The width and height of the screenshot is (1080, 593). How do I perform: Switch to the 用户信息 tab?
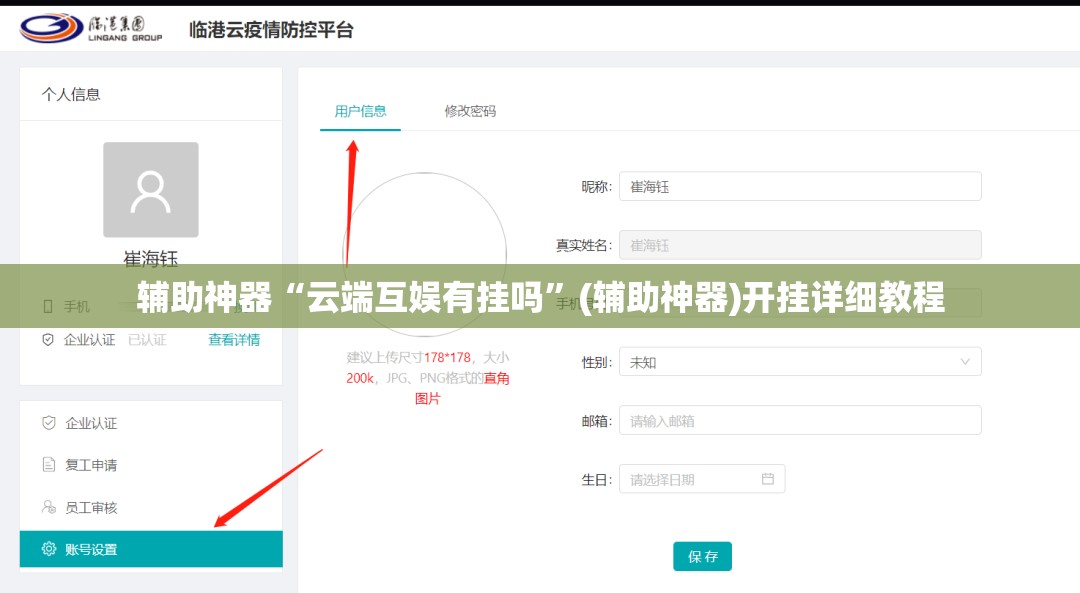click(x=360, y=111)
